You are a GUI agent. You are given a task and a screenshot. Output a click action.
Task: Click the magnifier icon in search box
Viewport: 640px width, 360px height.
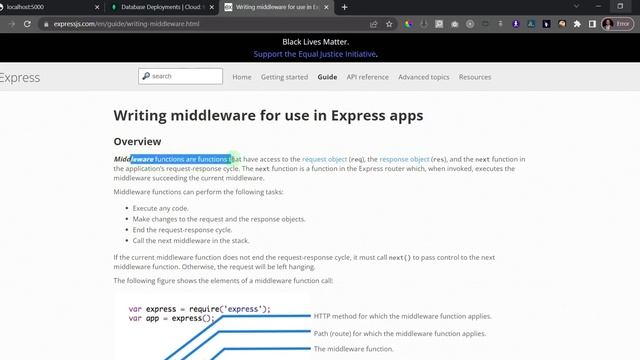coord(146,76)
